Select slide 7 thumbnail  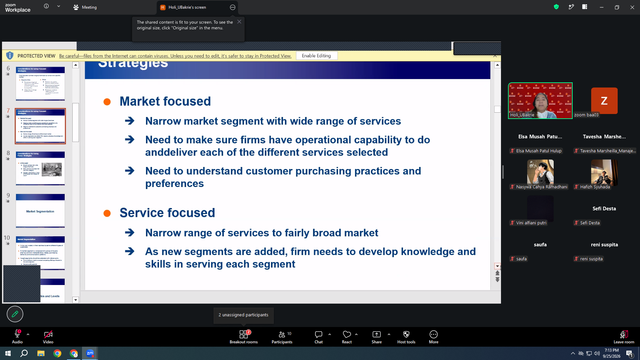(x=40, y=126)
